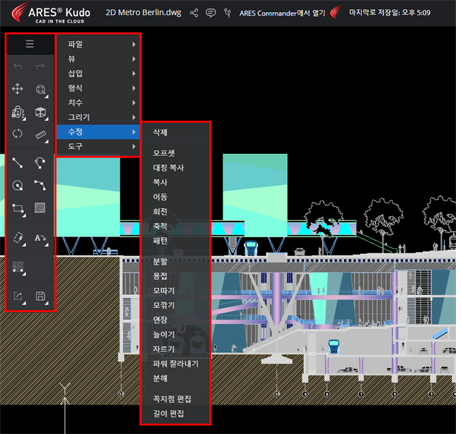This screenshot has width=462, height=434.
Task: Select the Measure ruler tool icon
Action: pyautogui.click(x=41, y=135)
